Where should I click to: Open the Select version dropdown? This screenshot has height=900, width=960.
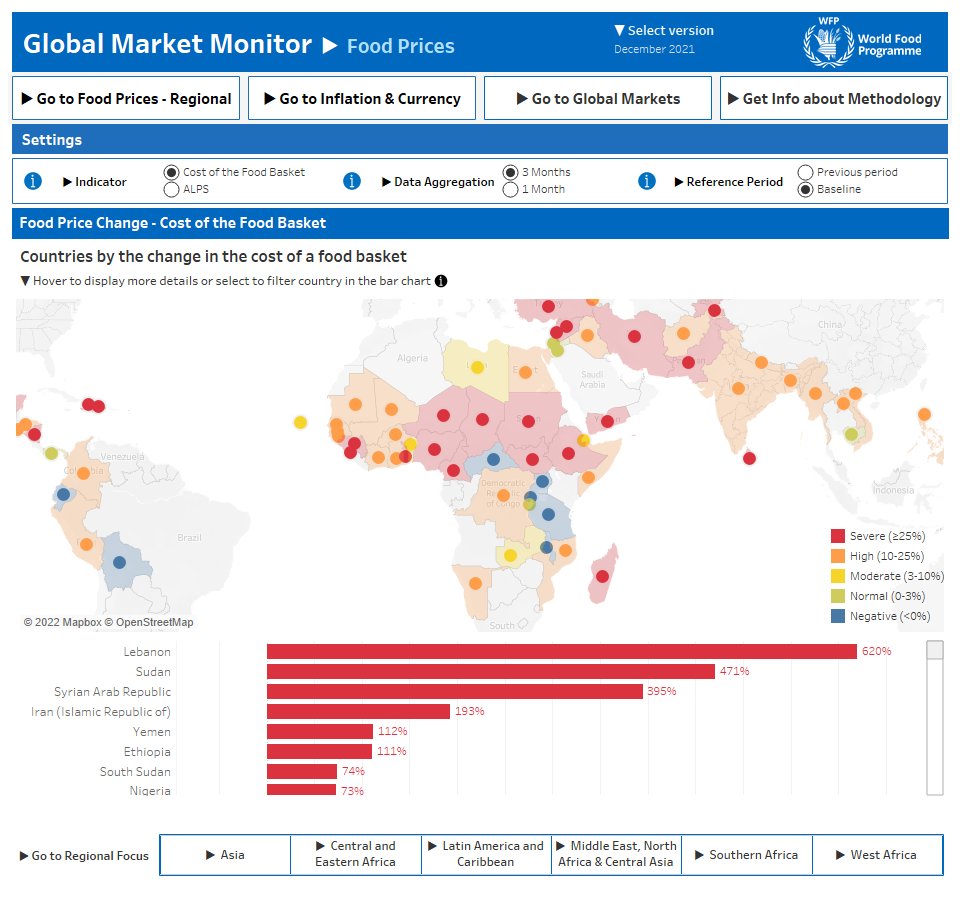[664, 31]
